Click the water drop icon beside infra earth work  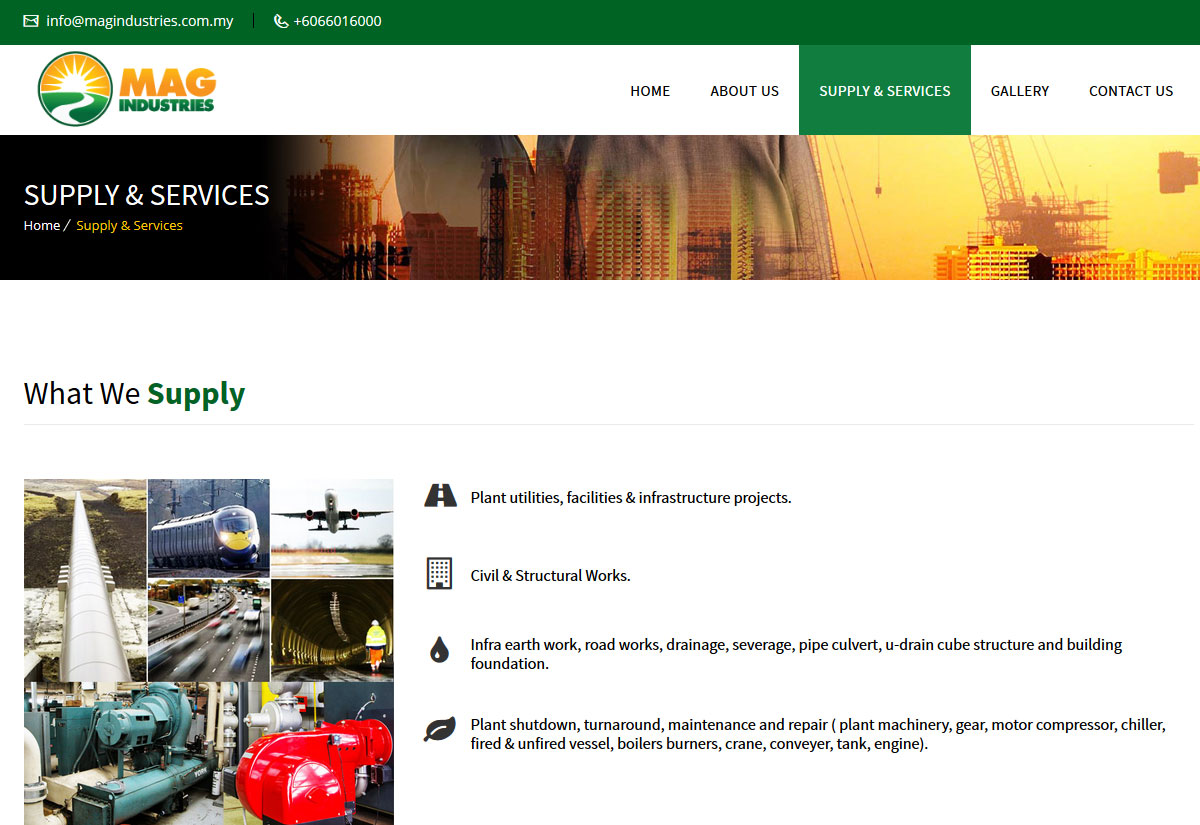439,650
